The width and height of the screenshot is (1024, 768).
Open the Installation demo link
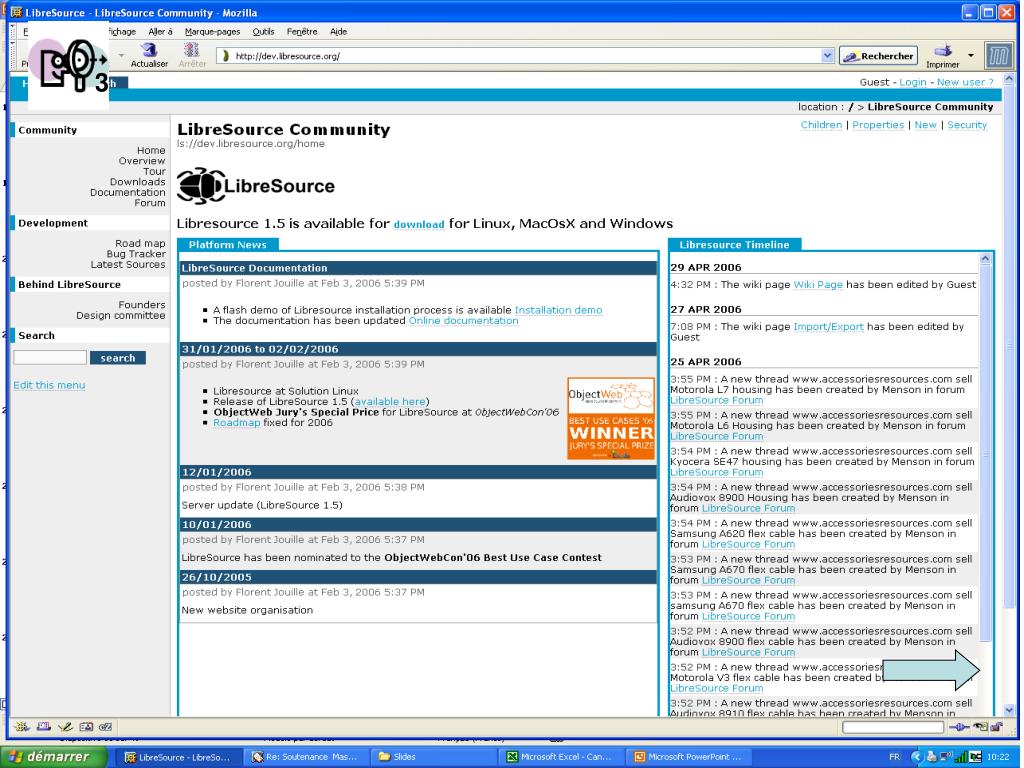click(x=558, y=310)
